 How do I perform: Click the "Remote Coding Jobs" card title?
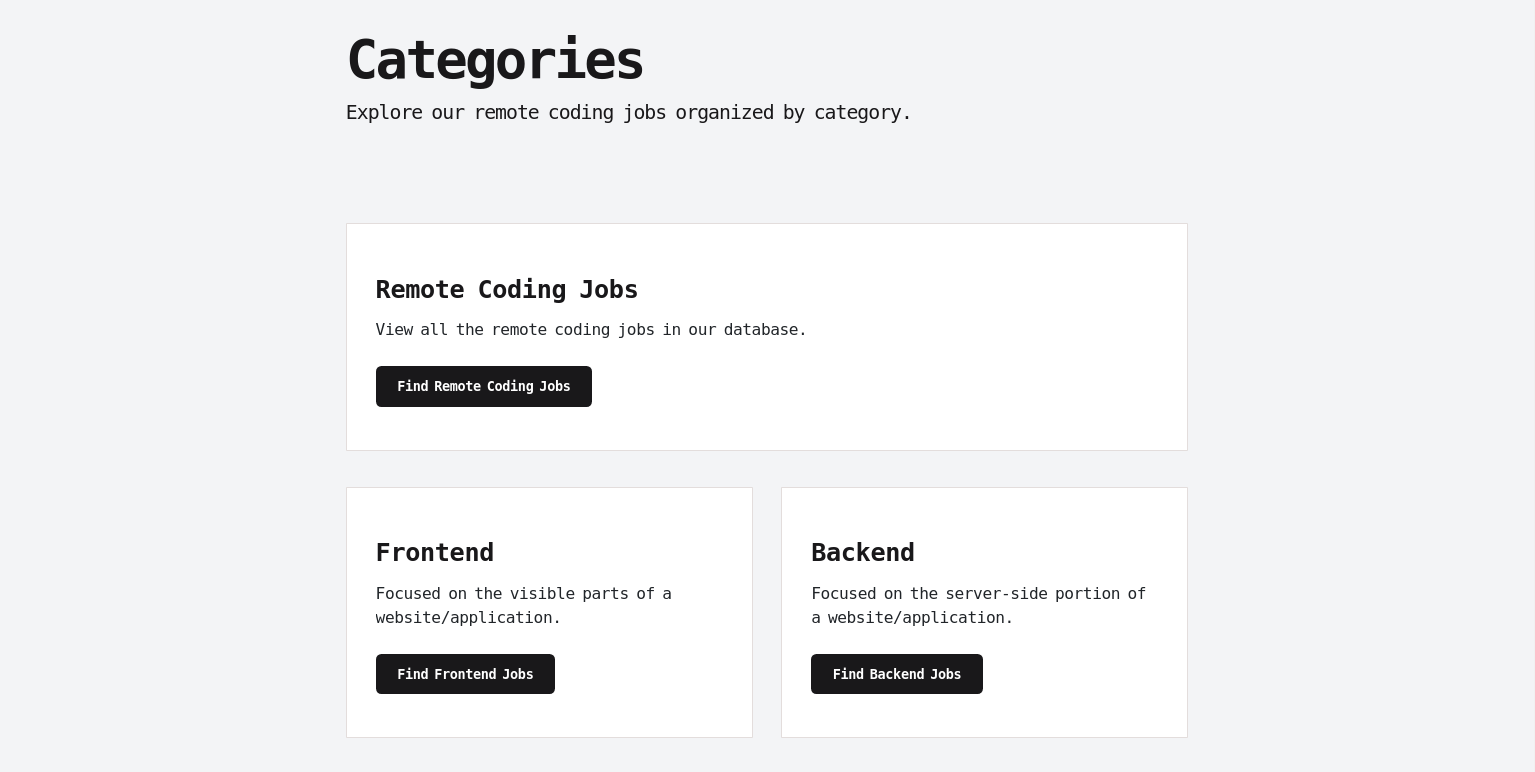click(506, 289)
